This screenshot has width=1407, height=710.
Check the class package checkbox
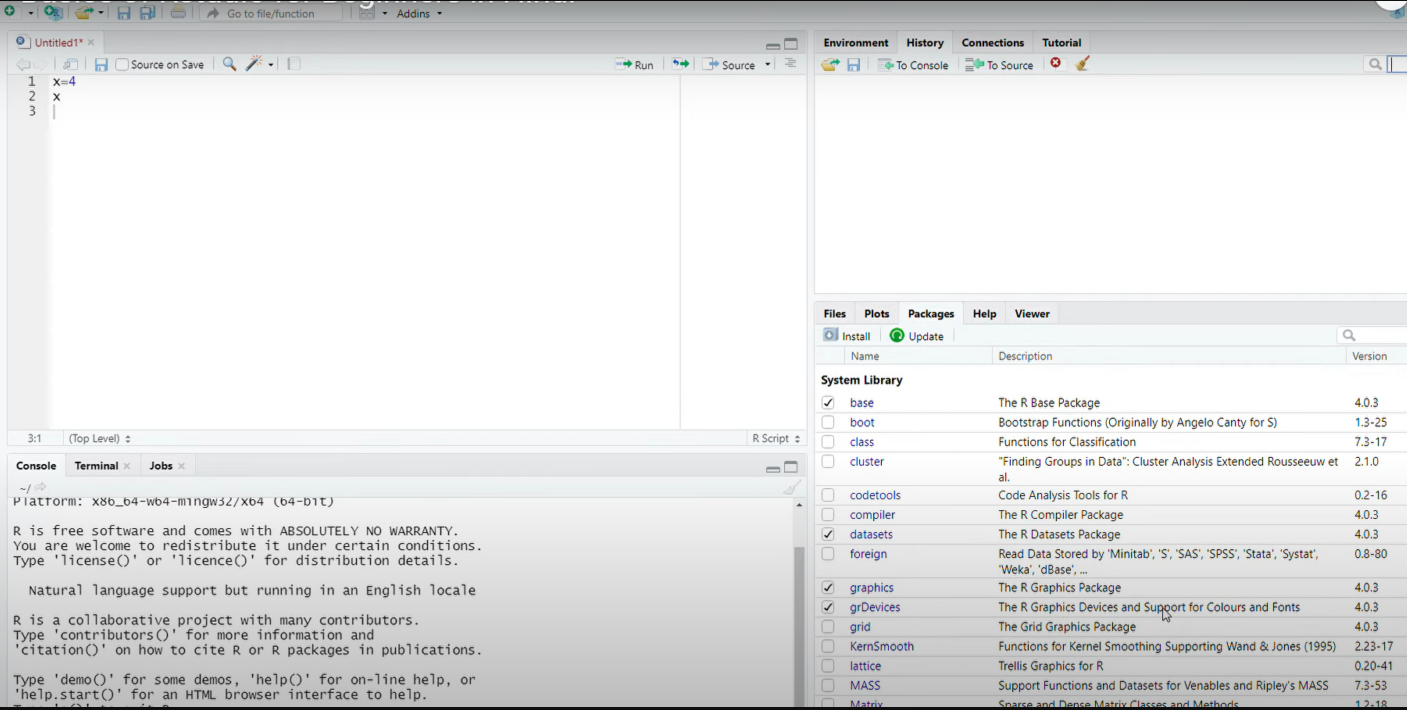828,442
